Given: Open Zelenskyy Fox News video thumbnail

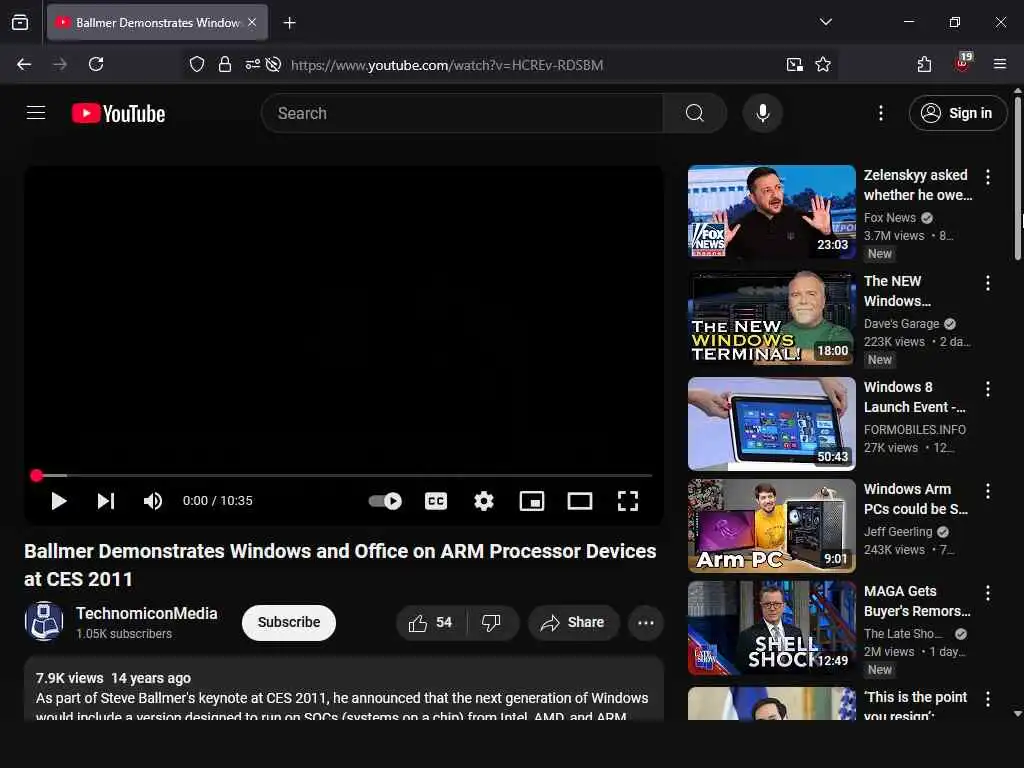Looking at the screenshot, I should pyautogui.click(x=772, y=212).
